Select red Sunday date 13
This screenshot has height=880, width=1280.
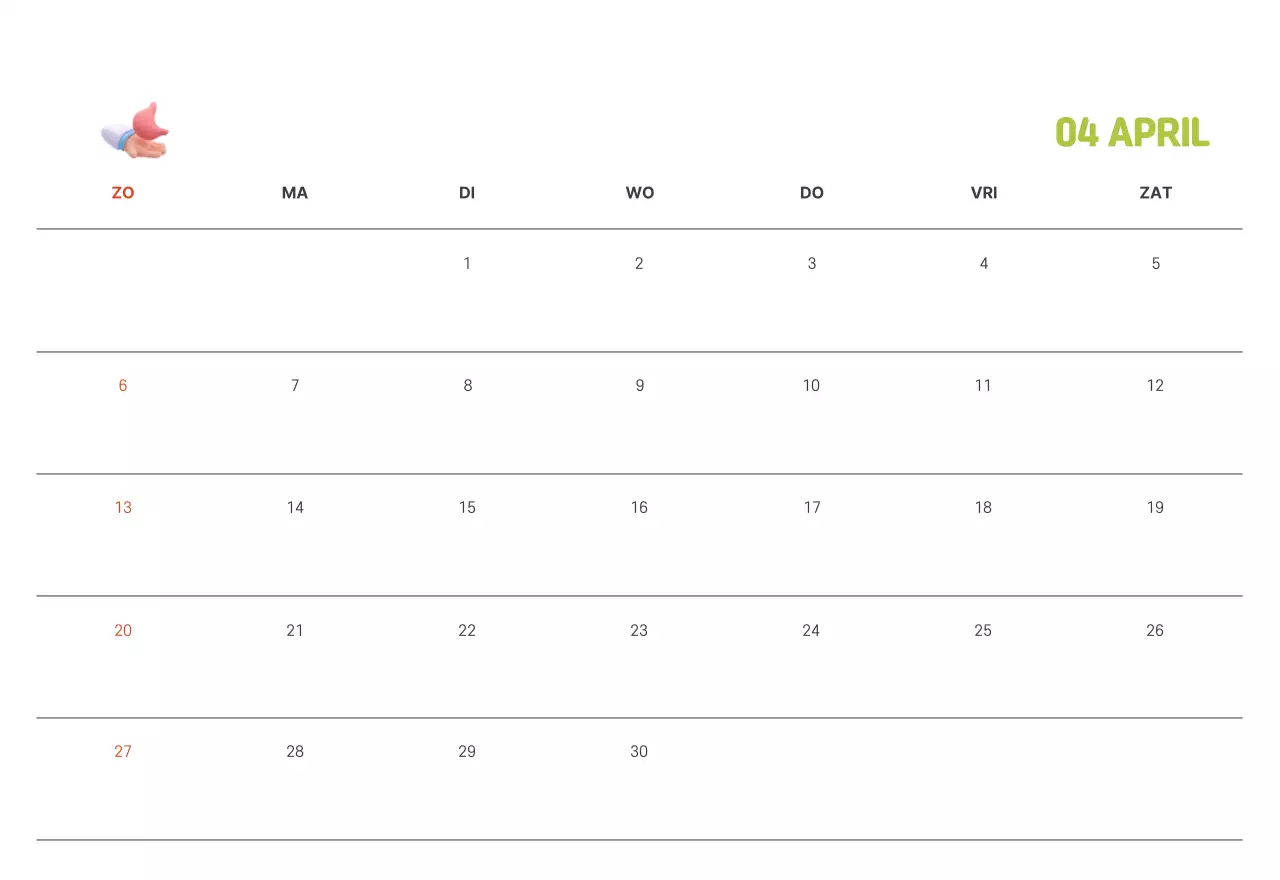123,508
